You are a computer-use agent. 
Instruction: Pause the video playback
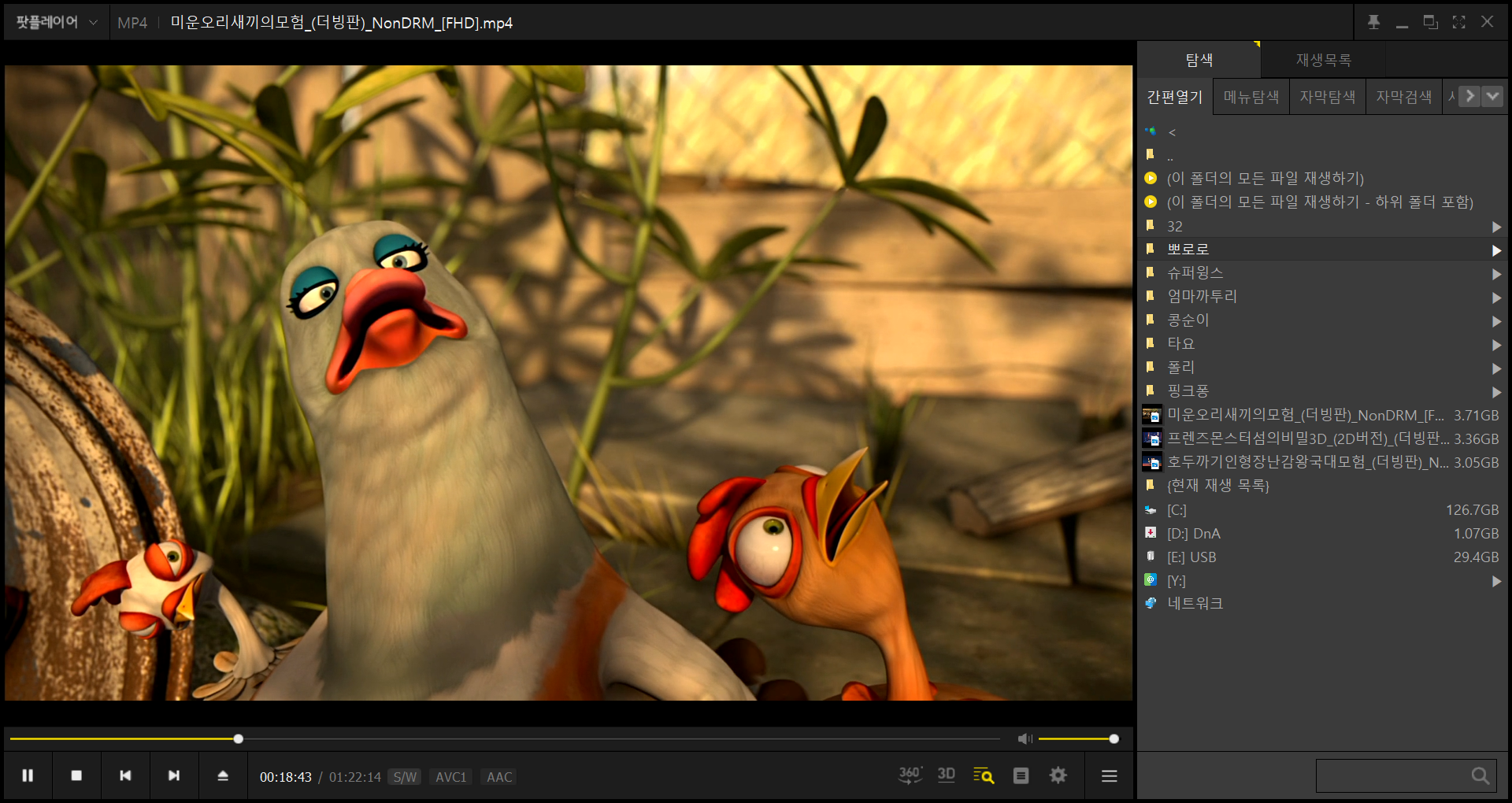28,776
